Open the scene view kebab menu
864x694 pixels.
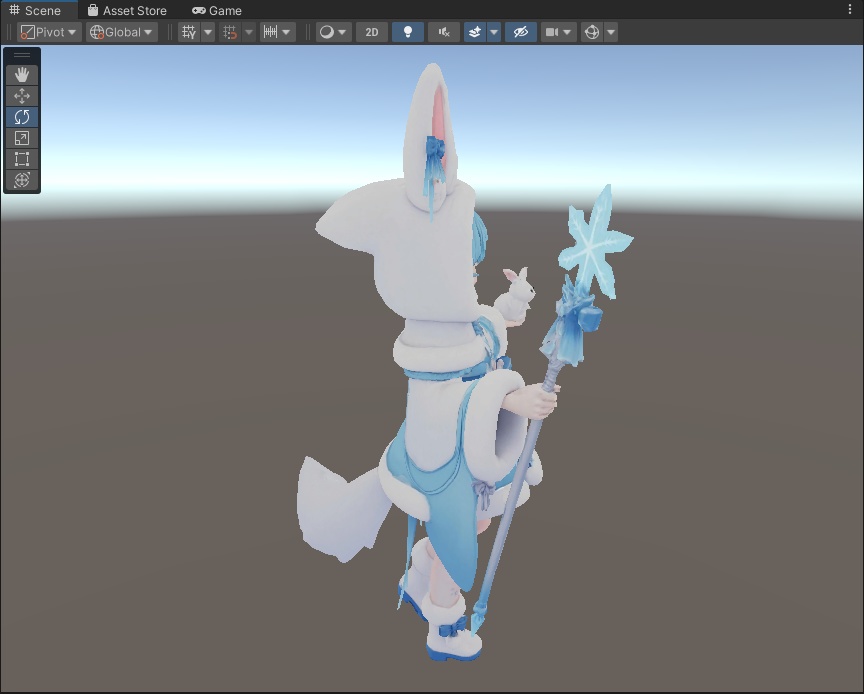pos(848,10)
